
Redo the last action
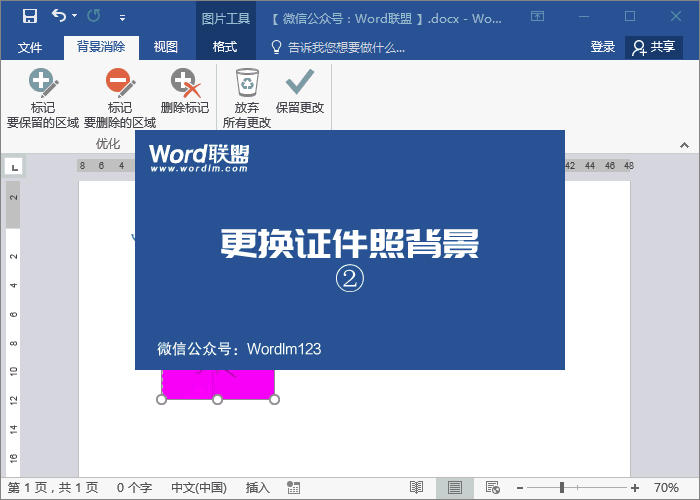coord(94,16)
